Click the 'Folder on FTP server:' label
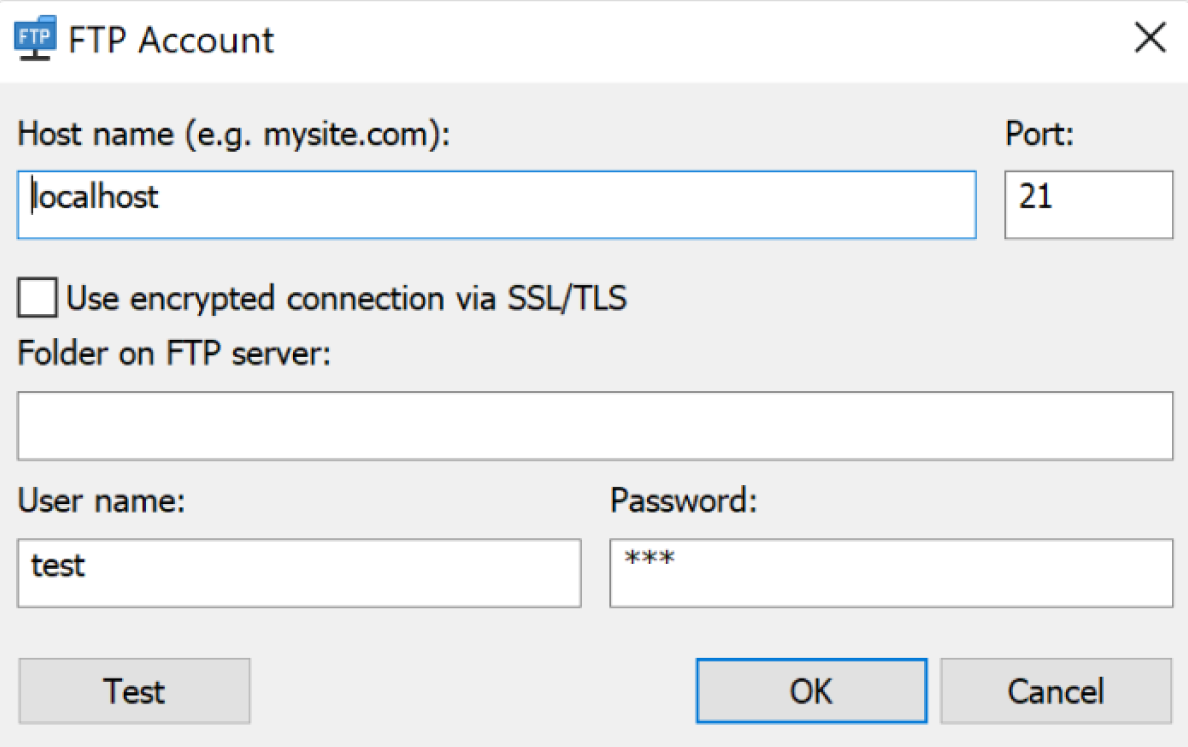The width and height of the screenshot is (1188, 747). pos(174,354)
